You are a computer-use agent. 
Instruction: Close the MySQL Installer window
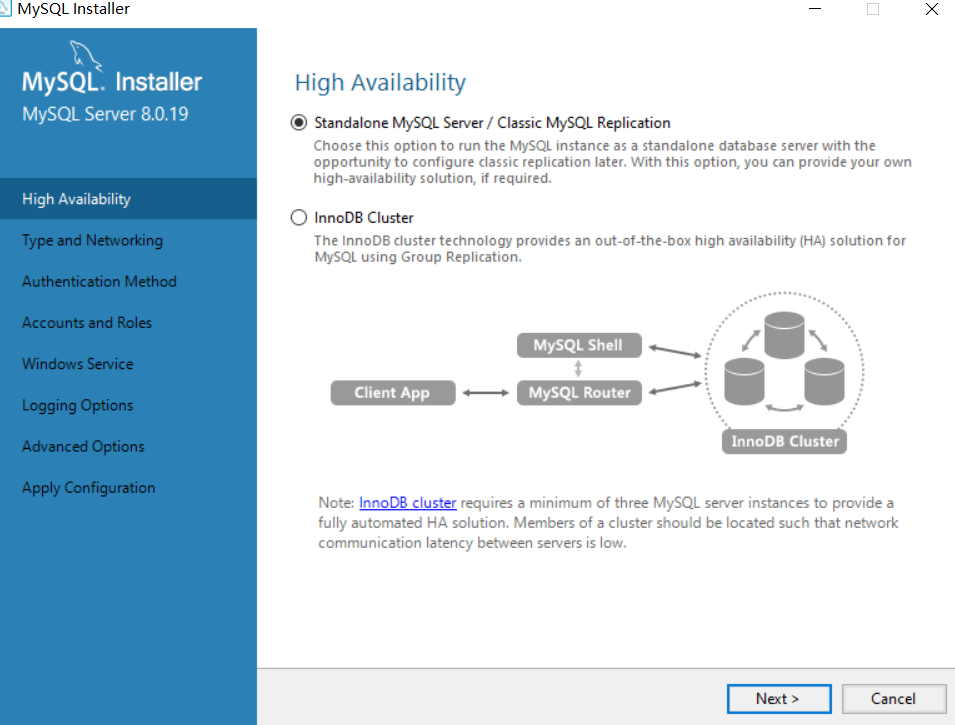tap(931, 9)
